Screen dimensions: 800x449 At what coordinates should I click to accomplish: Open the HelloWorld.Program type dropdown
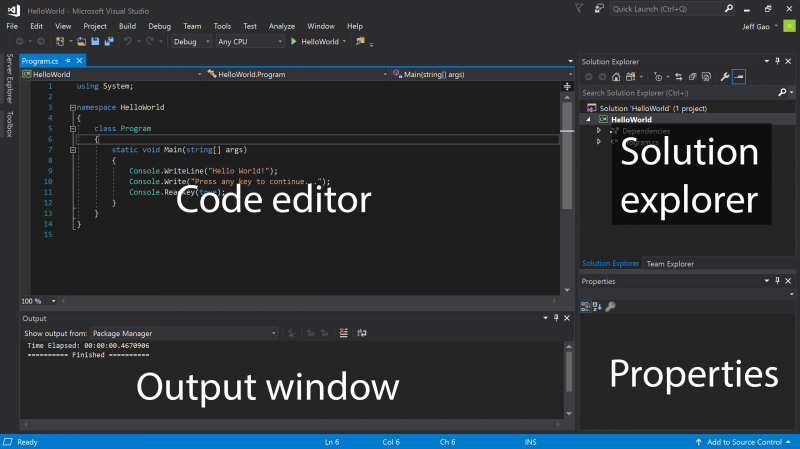click(297, 74)
